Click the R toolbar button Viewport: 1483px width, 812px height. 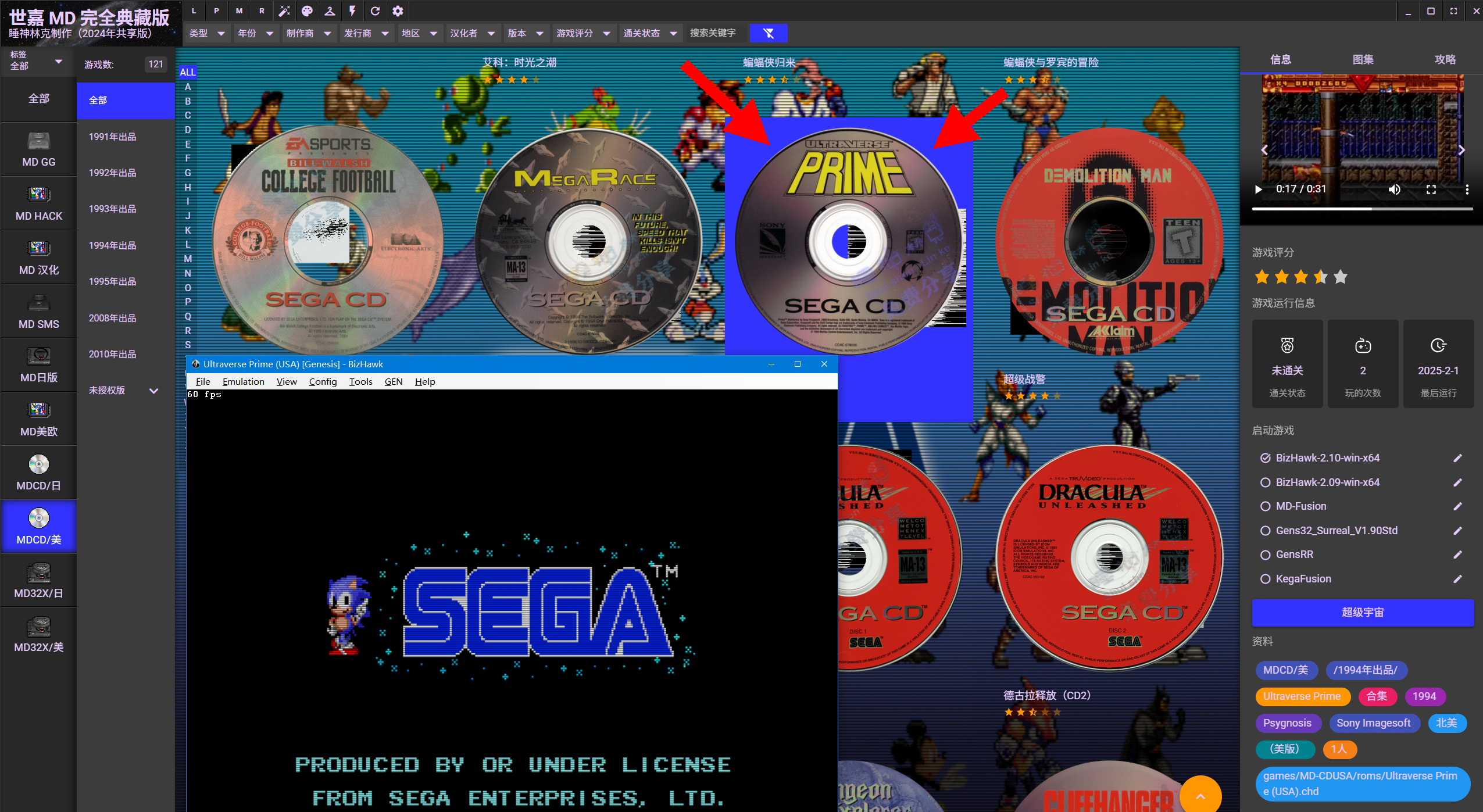tap(262, 11)
